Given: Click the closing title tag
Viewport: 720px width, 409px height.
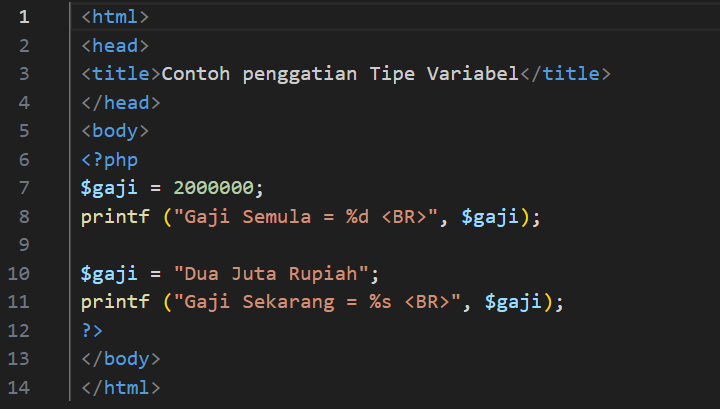Looking at the screenshot, I should 565,74.
